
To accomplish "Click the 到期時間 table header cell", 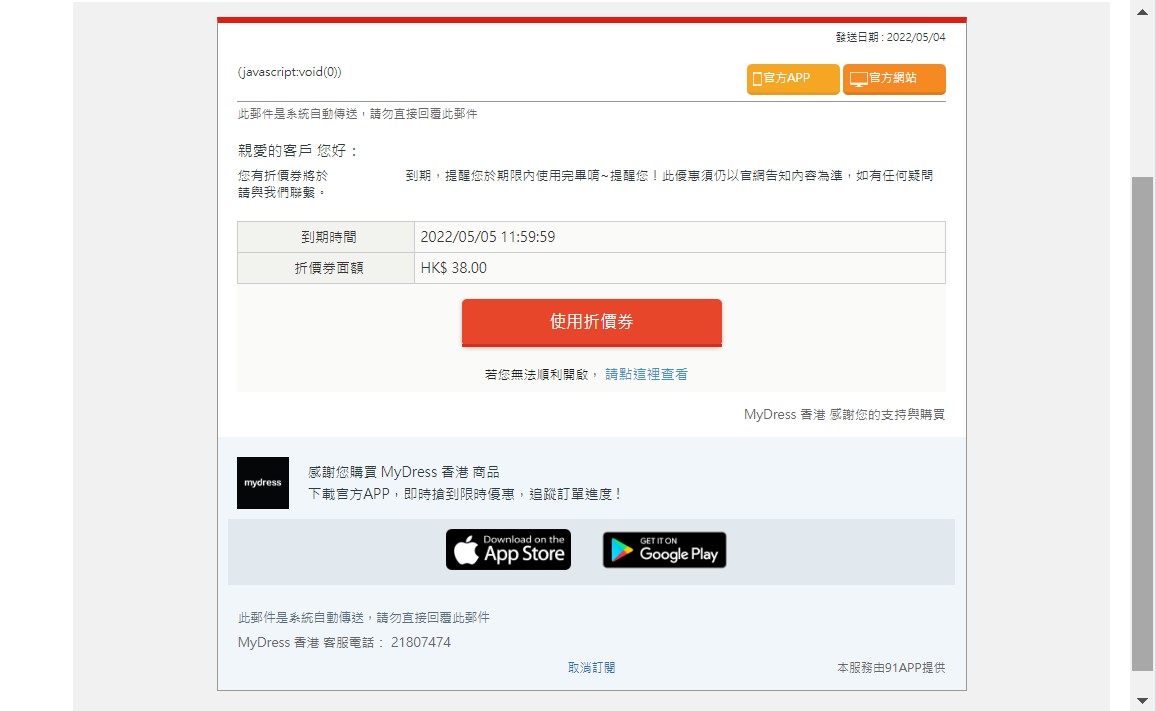I will (x=326, y=237).
